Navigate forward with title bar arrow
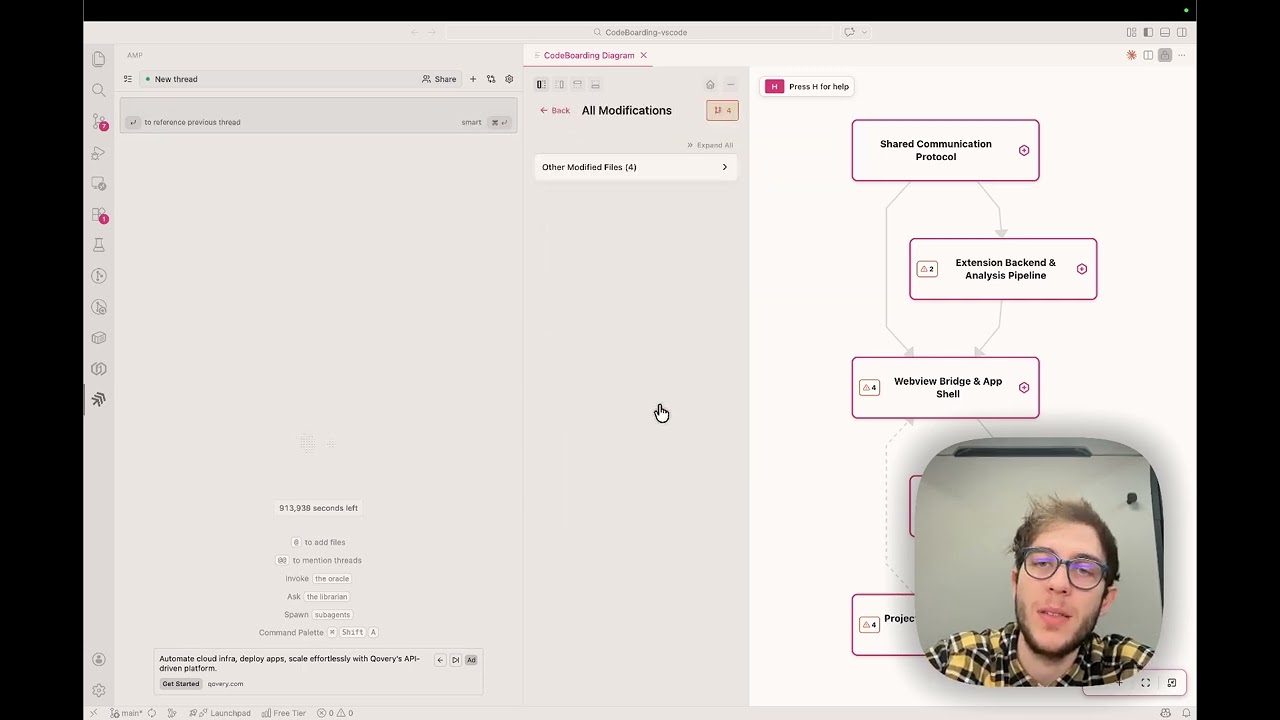 tap(432, 32)
